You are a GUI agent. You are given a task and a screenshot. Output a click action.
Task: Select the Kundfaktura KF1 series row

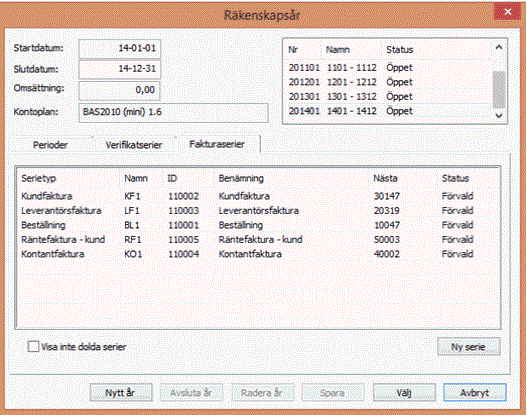[257, 196]
